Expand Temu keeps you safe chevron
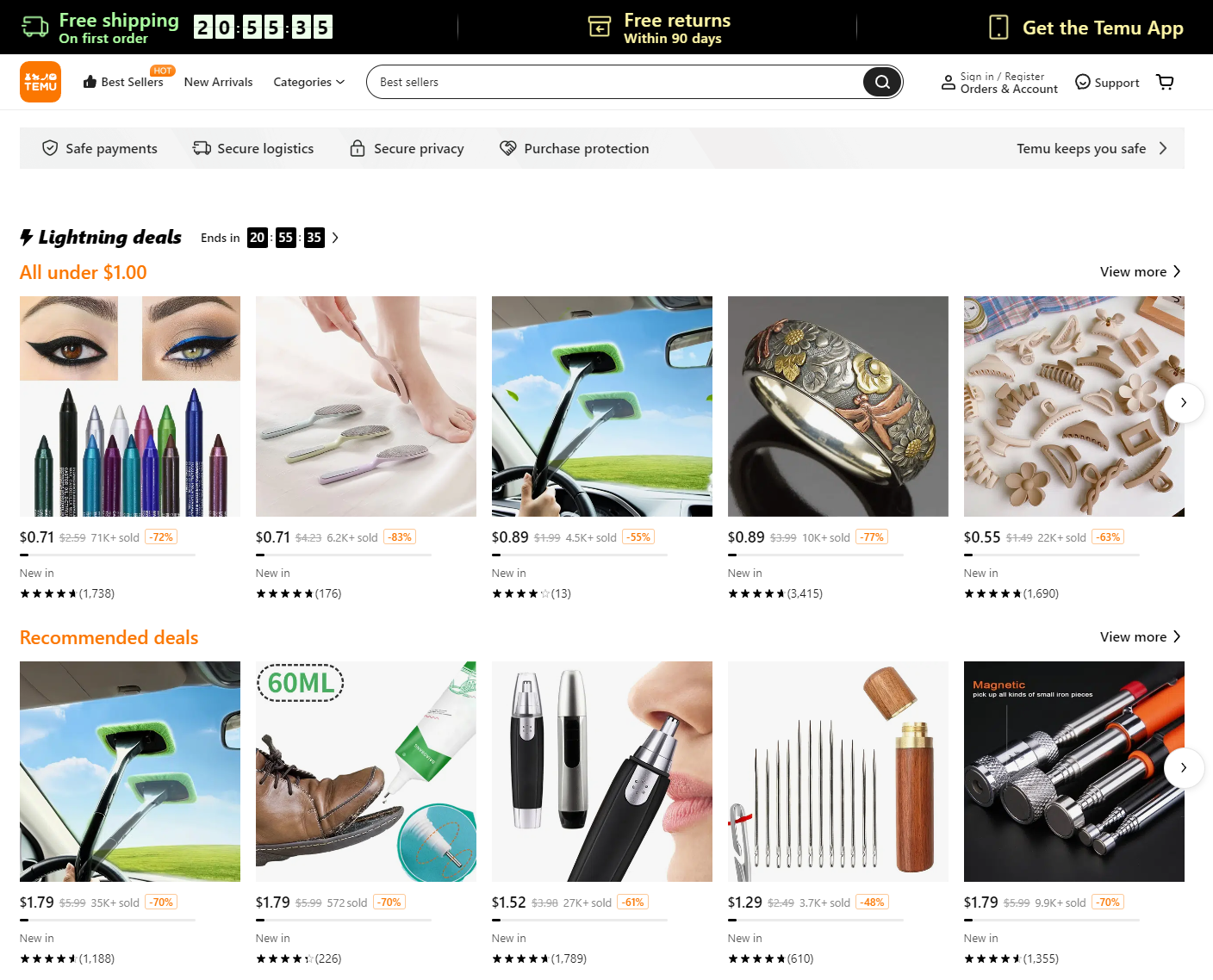Viewport: 1213px width, 980px height. tap(1163, 148)
